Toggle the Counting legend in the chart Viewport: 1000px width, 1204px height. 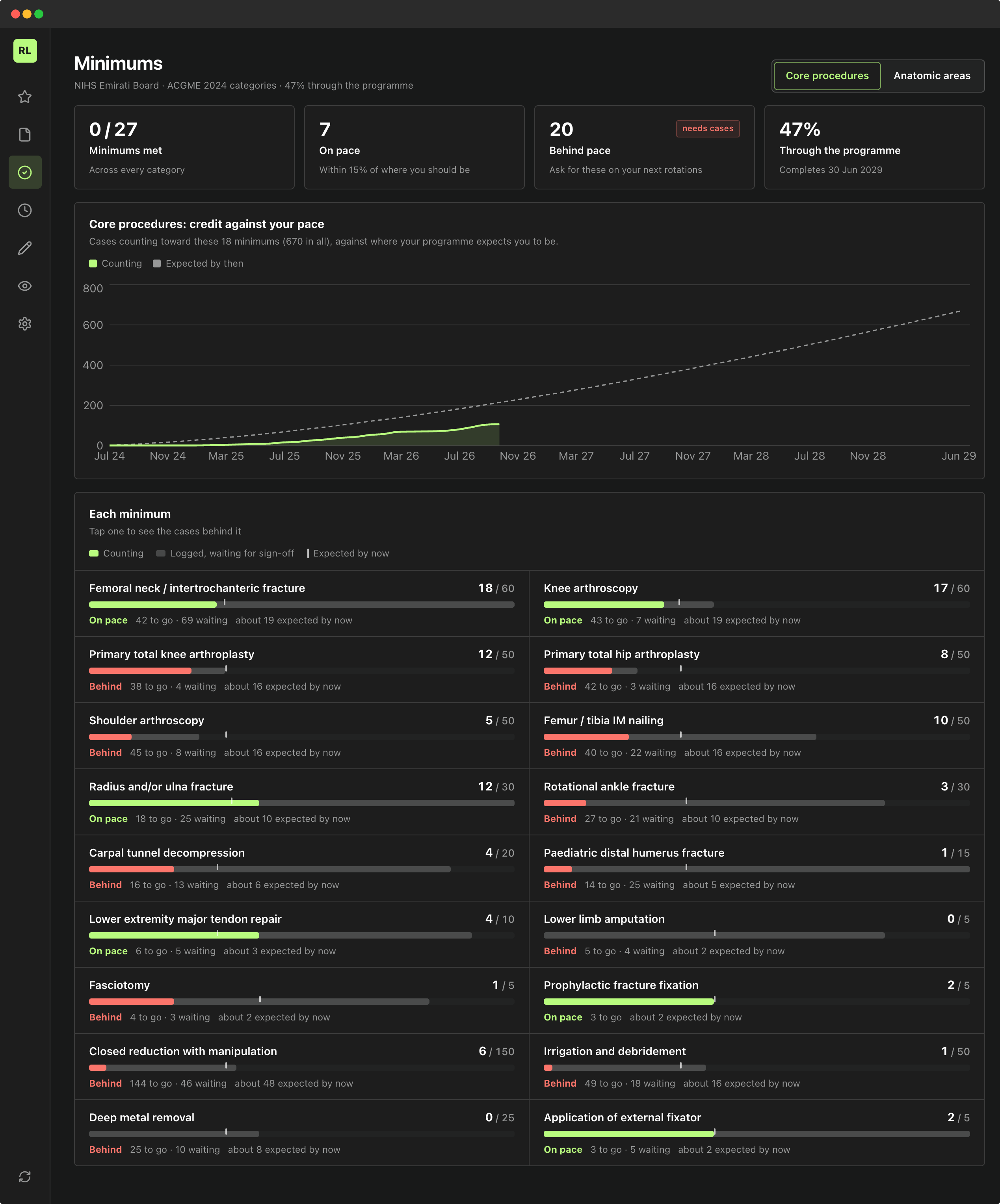tap(115, 264)
